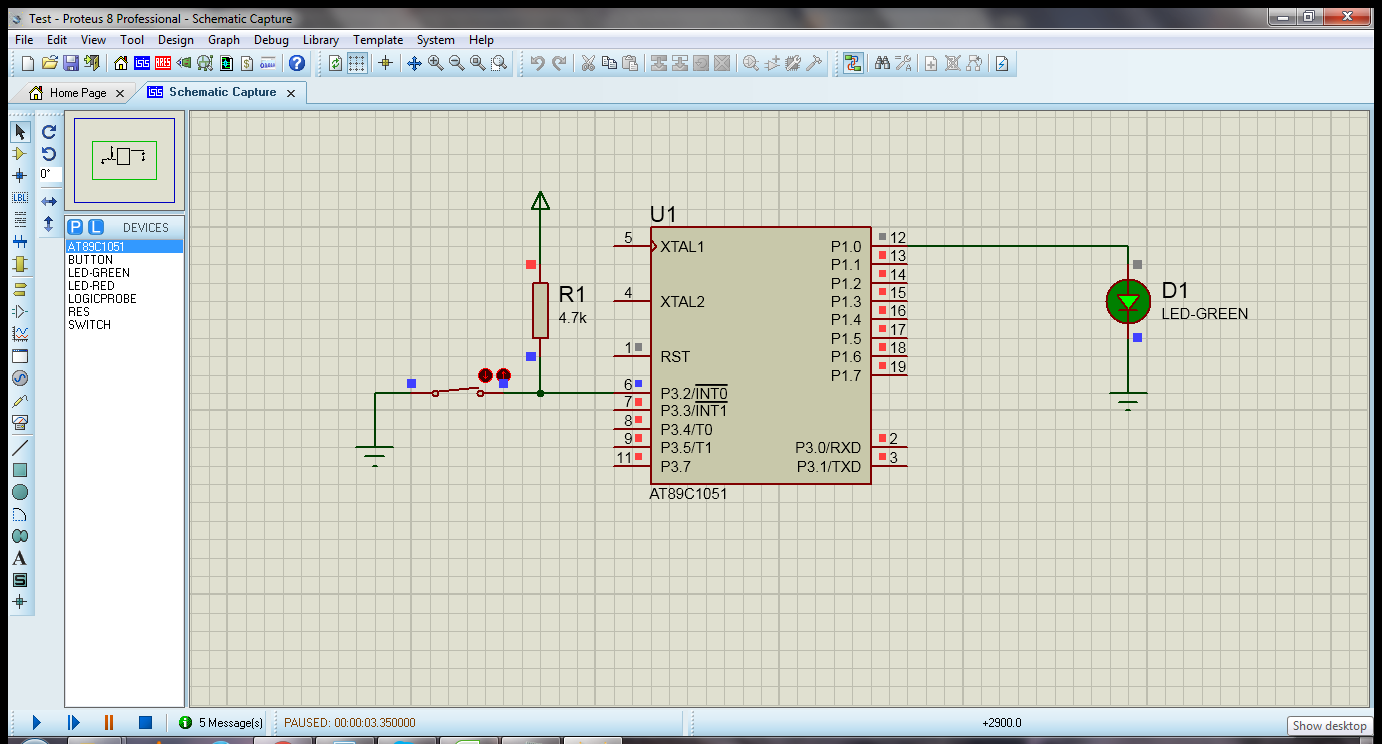Toggle the wire autorouter button
Viewport: 1382px width, 744px height.
(x=853, y=63)
